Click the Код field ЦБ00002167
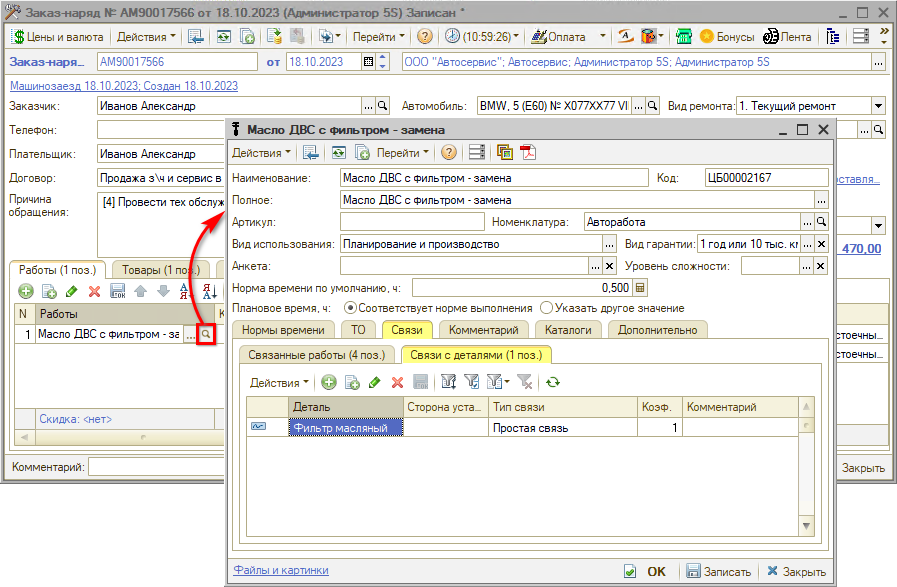The width and height of the screenshot is (897, 587). [x=767, y=178]
